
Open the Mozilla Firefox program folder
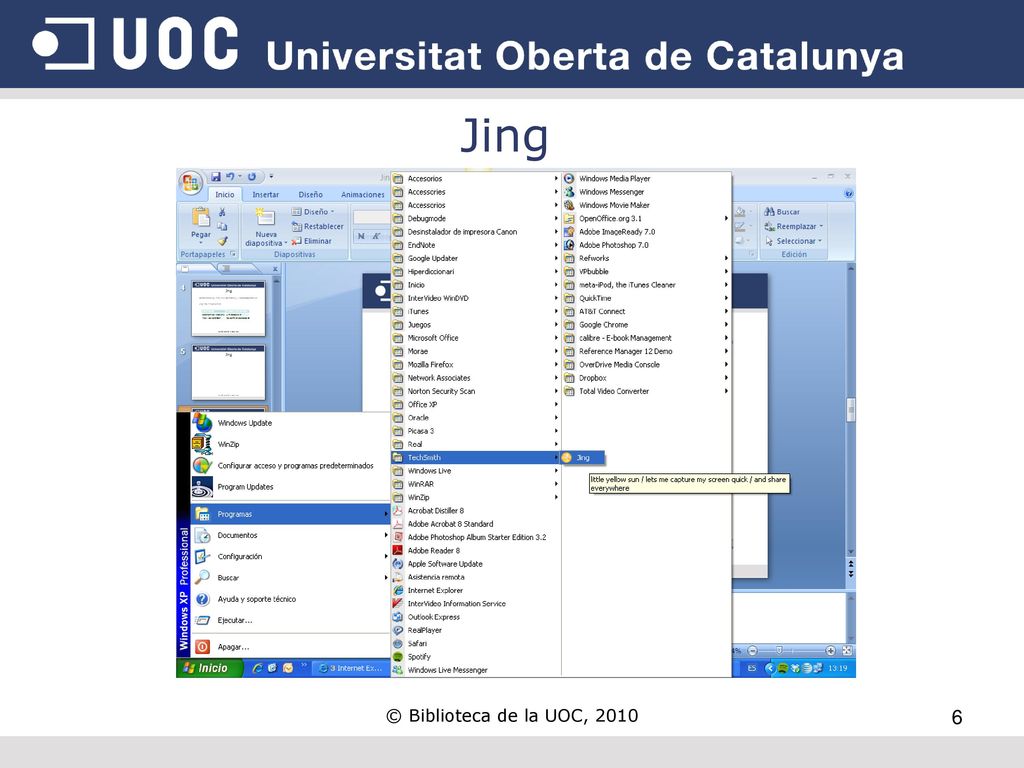(475, 364)
